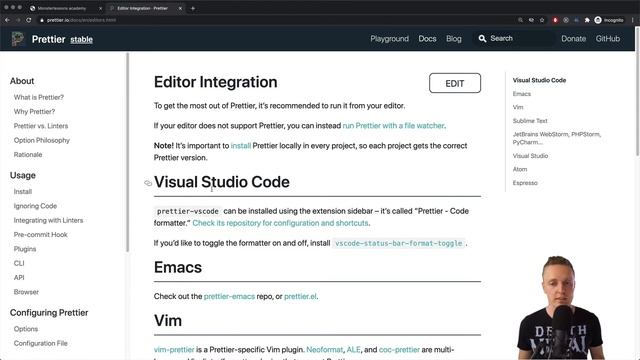Viewport: 640px width, 360px height.
Task: Open the Donate nav item
Action: click(573, 39)
